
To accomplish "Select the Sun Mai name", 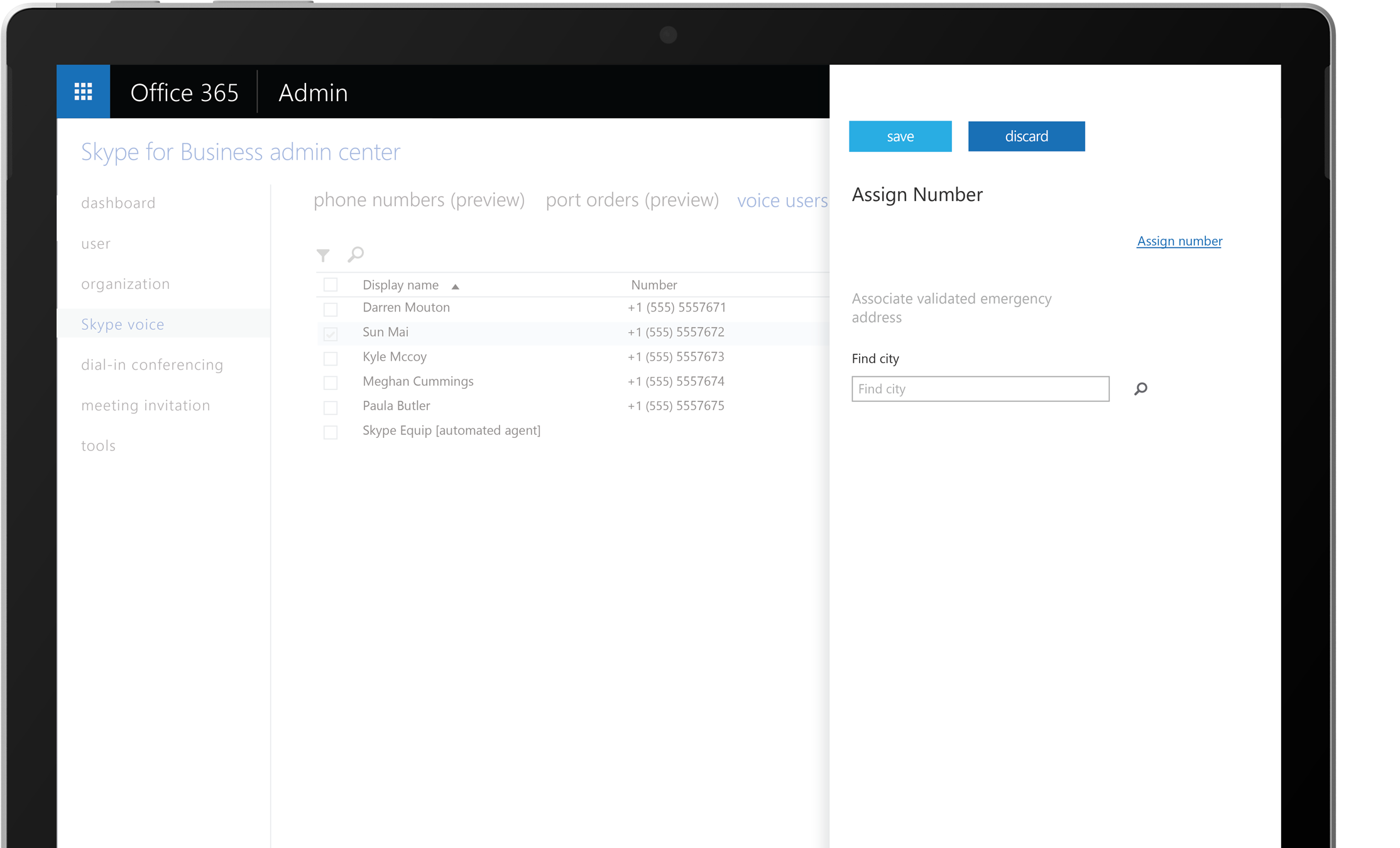I will click(x=385, y=332).
